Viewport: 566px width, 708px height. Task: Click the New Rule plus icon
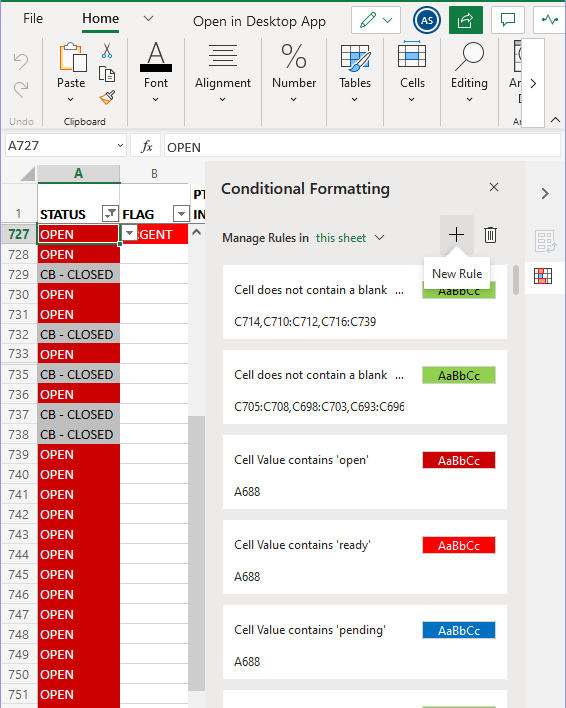456,235
